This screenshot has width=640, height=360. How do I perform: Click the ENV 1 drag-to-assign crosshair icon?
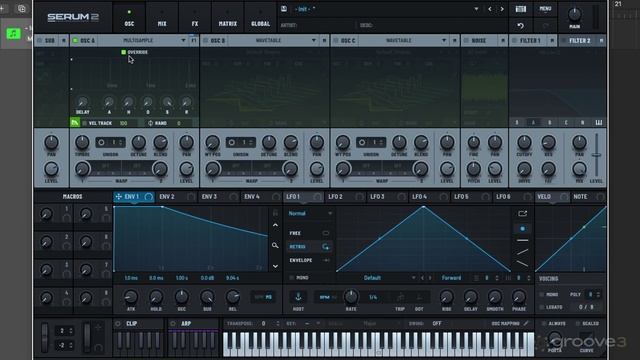click(x=118, y=197)
